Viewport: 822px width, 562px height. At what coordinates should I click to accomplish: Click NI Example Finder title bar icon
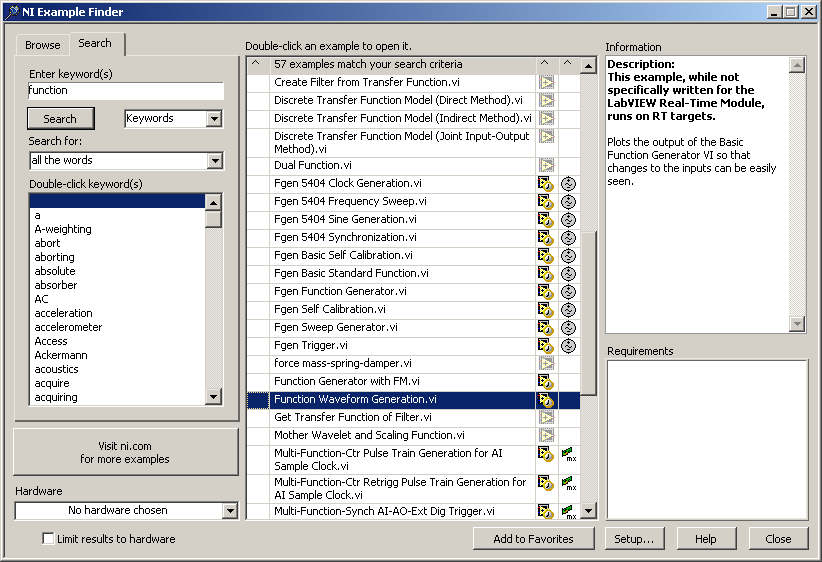pos(12,12)
